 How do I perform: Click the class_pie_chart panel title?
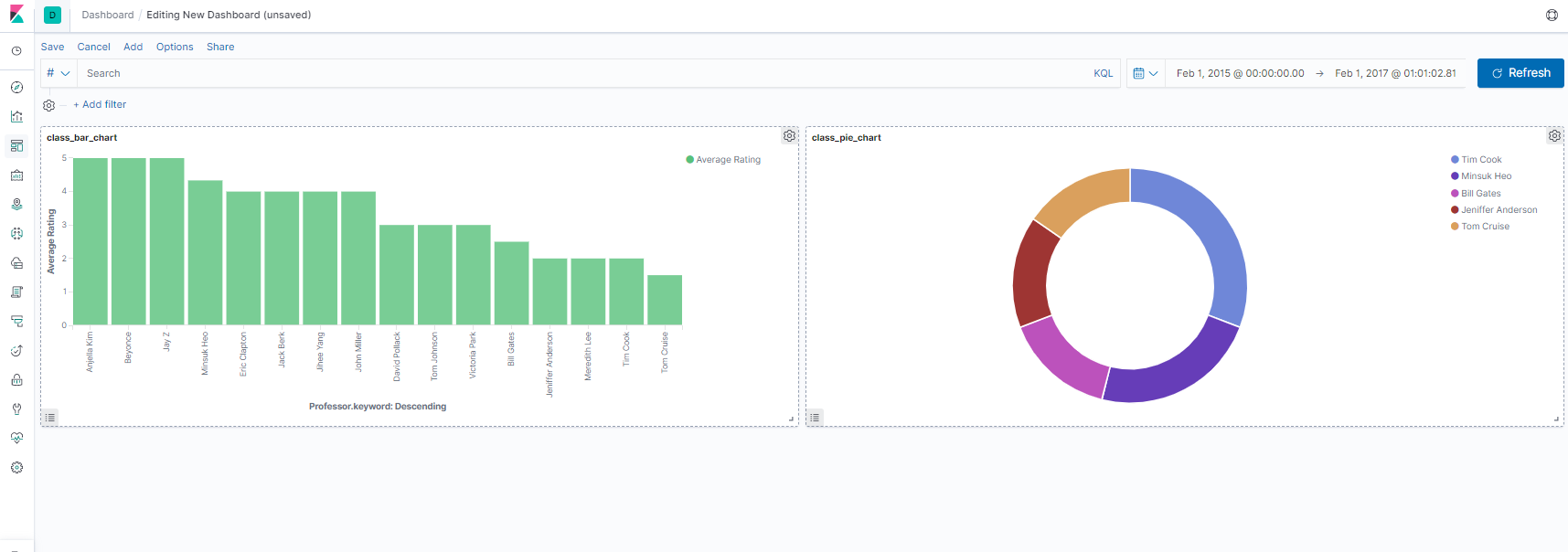(x=847, y=138)
